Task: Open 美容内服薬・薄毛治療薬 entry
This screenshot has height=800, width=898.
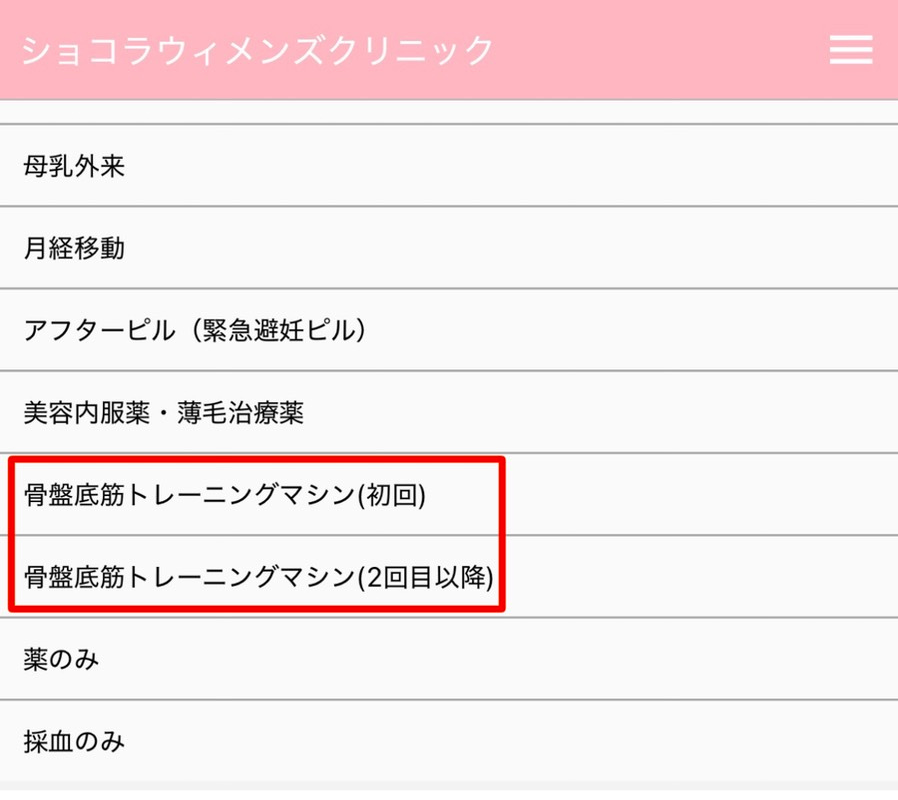Action: click(164, 412)
